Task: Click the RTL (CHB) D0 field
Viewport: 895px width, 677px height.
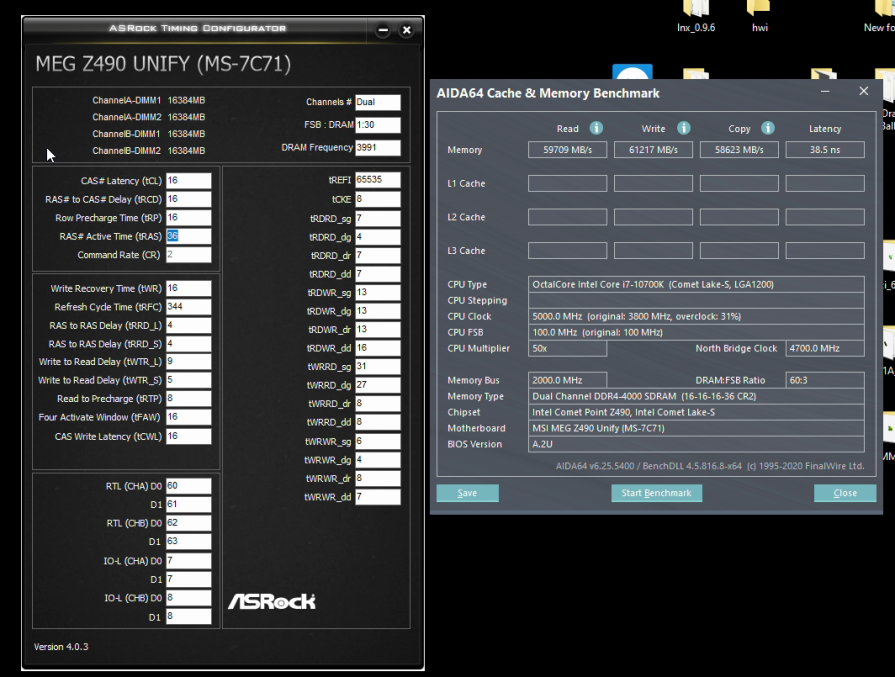Action: 188,523
